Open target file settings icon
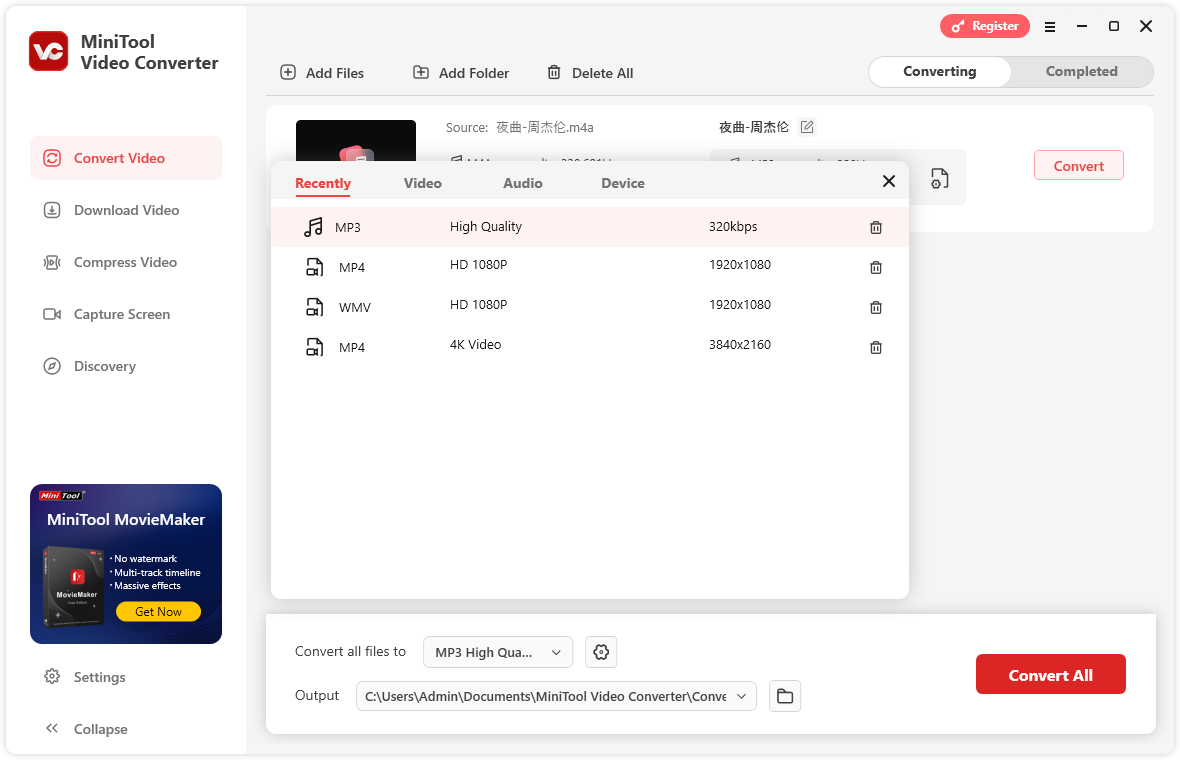The height and width of the screenshot is (760, 1180). point(939,179)
